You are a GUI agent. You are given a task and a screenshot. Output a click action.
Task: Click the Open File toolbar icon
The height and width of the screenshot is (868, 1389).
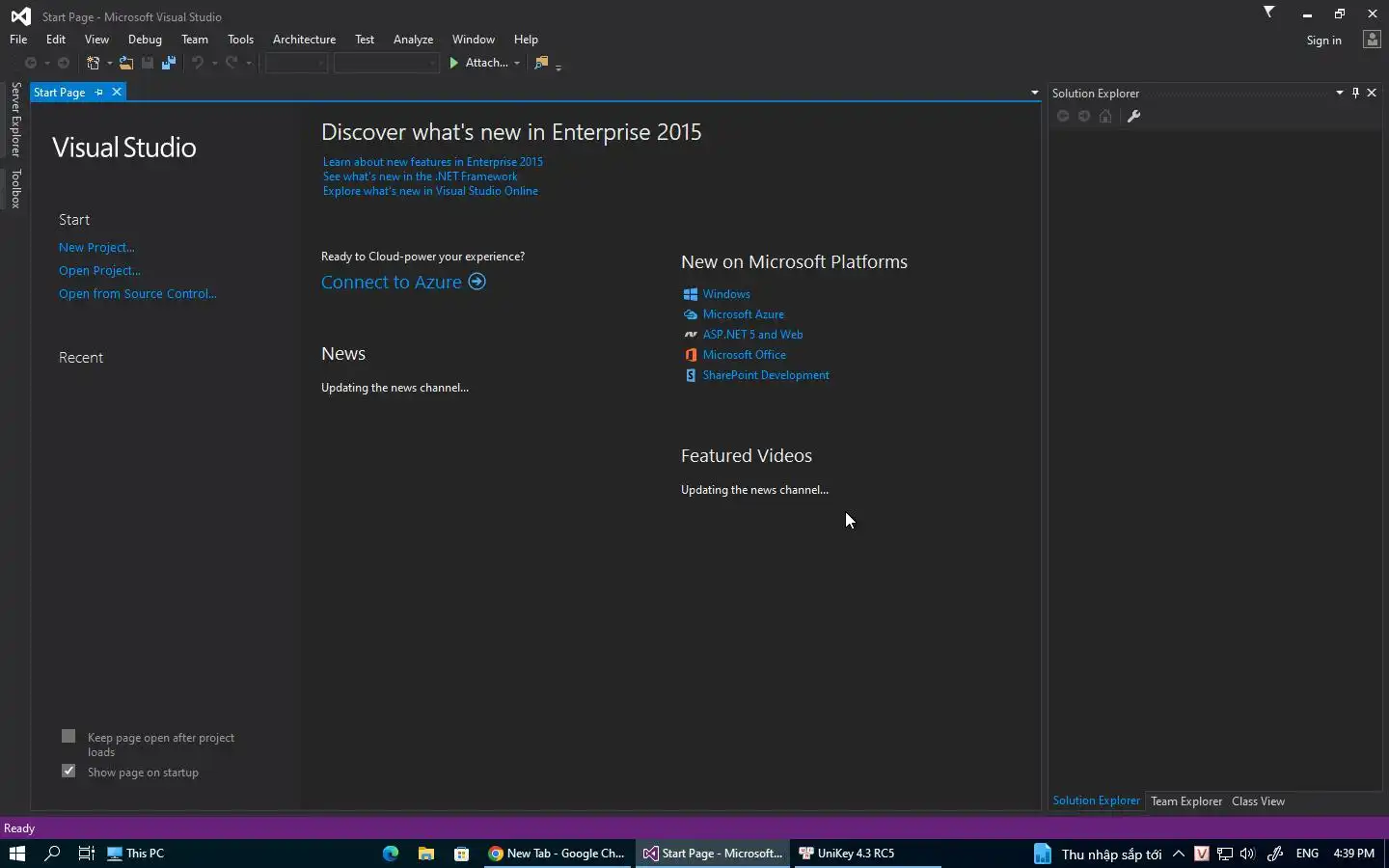click(x=126, y=63)
